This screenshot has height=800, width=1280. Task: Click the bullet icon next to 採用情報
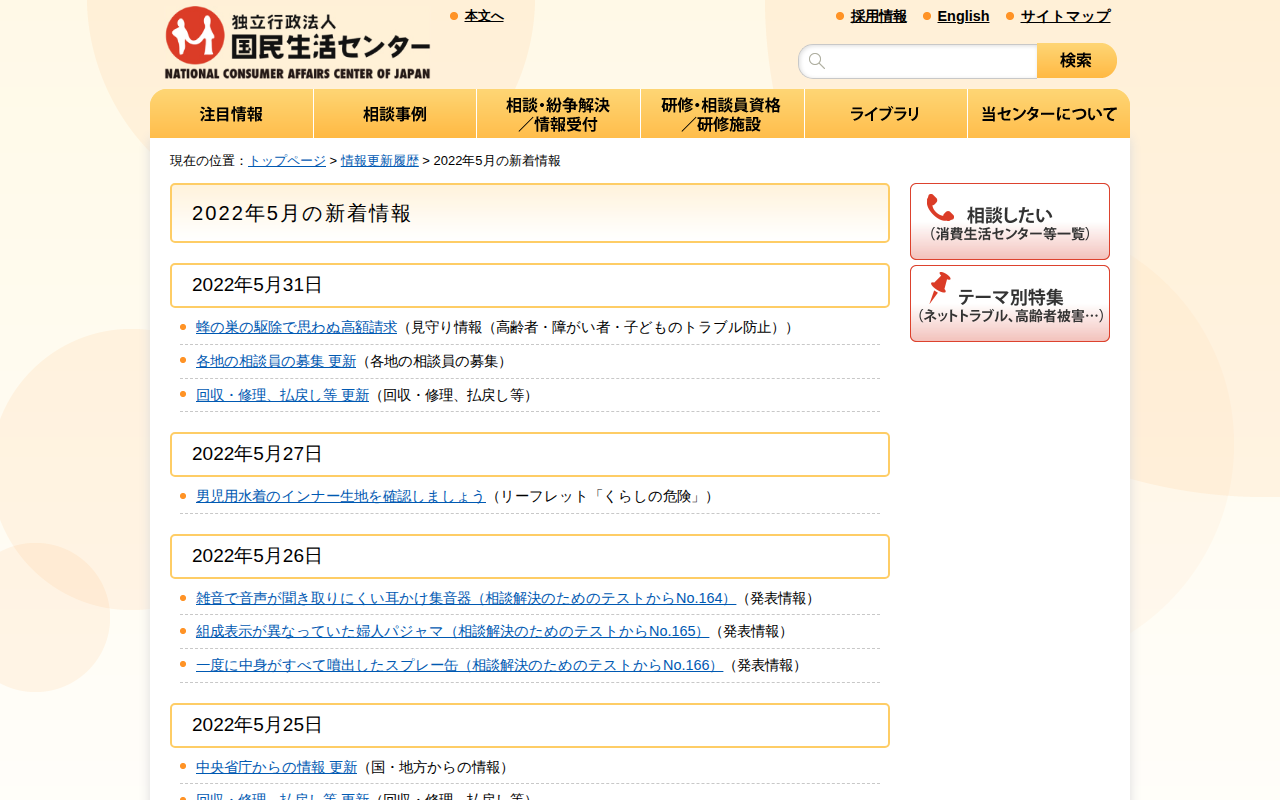pyautogui.click(x=838, y=16)
